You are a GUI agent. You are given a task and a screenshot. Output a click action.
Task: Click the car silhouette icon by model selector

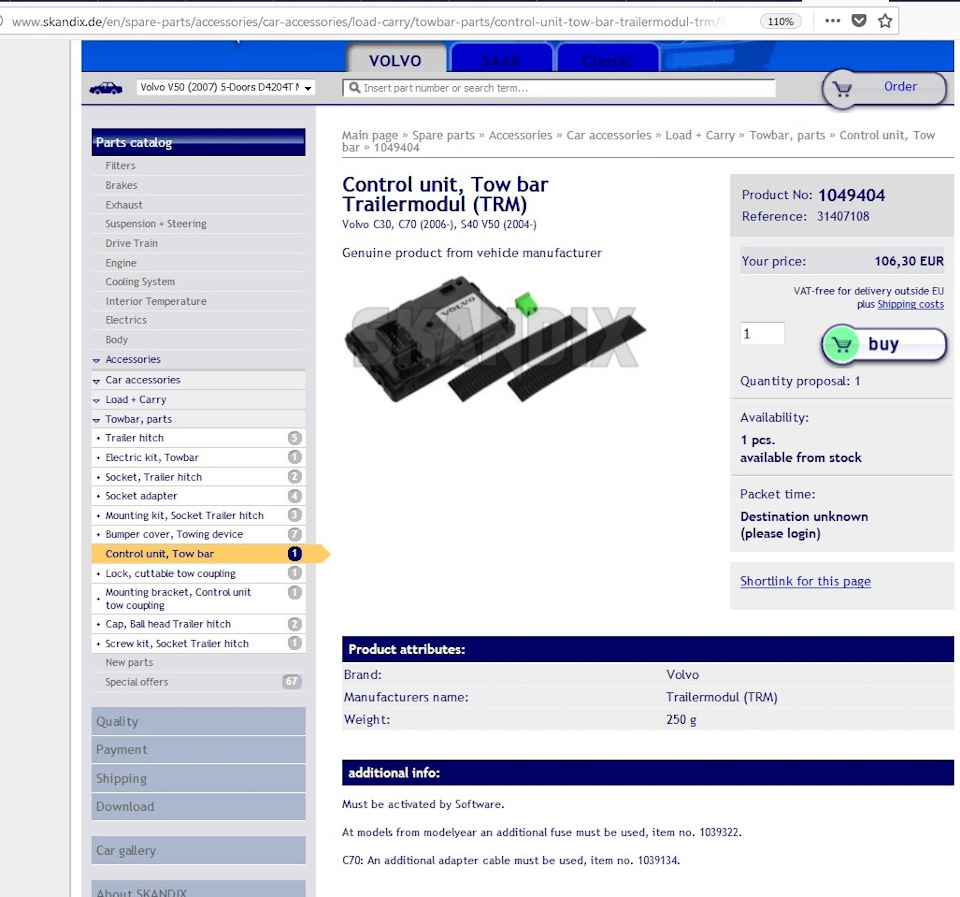coord(106,89)
